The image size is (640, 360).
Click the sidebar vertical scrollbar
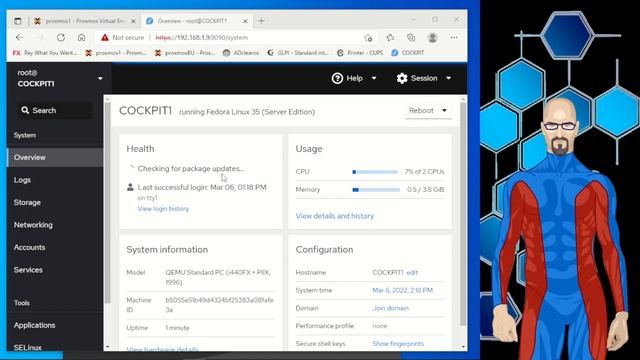107,203
